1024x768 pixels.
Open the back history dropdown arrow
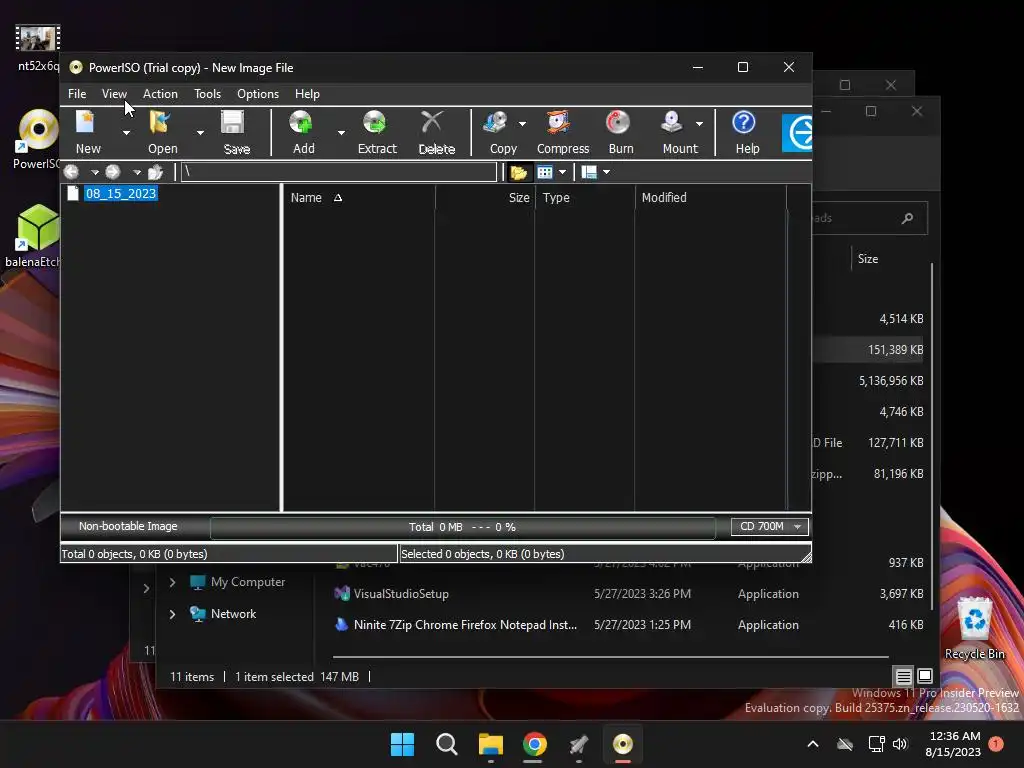tap(95, 172)
